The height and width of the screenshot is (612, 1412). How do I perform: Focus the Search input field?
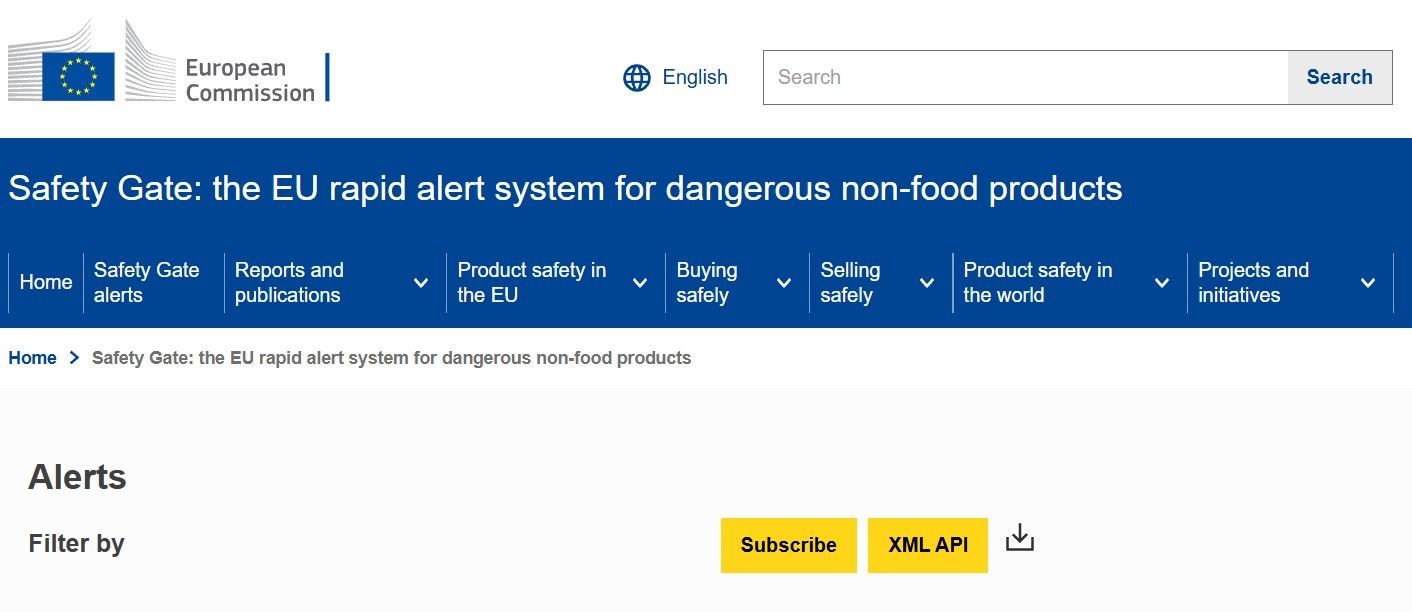click(x=1025, y=77)
